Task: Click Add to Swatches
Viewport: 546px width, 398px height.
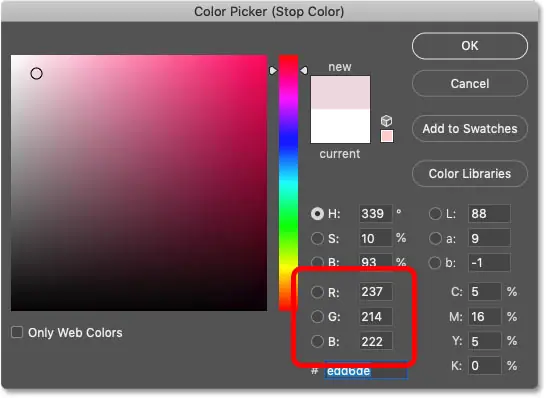Action: point(469,128)
